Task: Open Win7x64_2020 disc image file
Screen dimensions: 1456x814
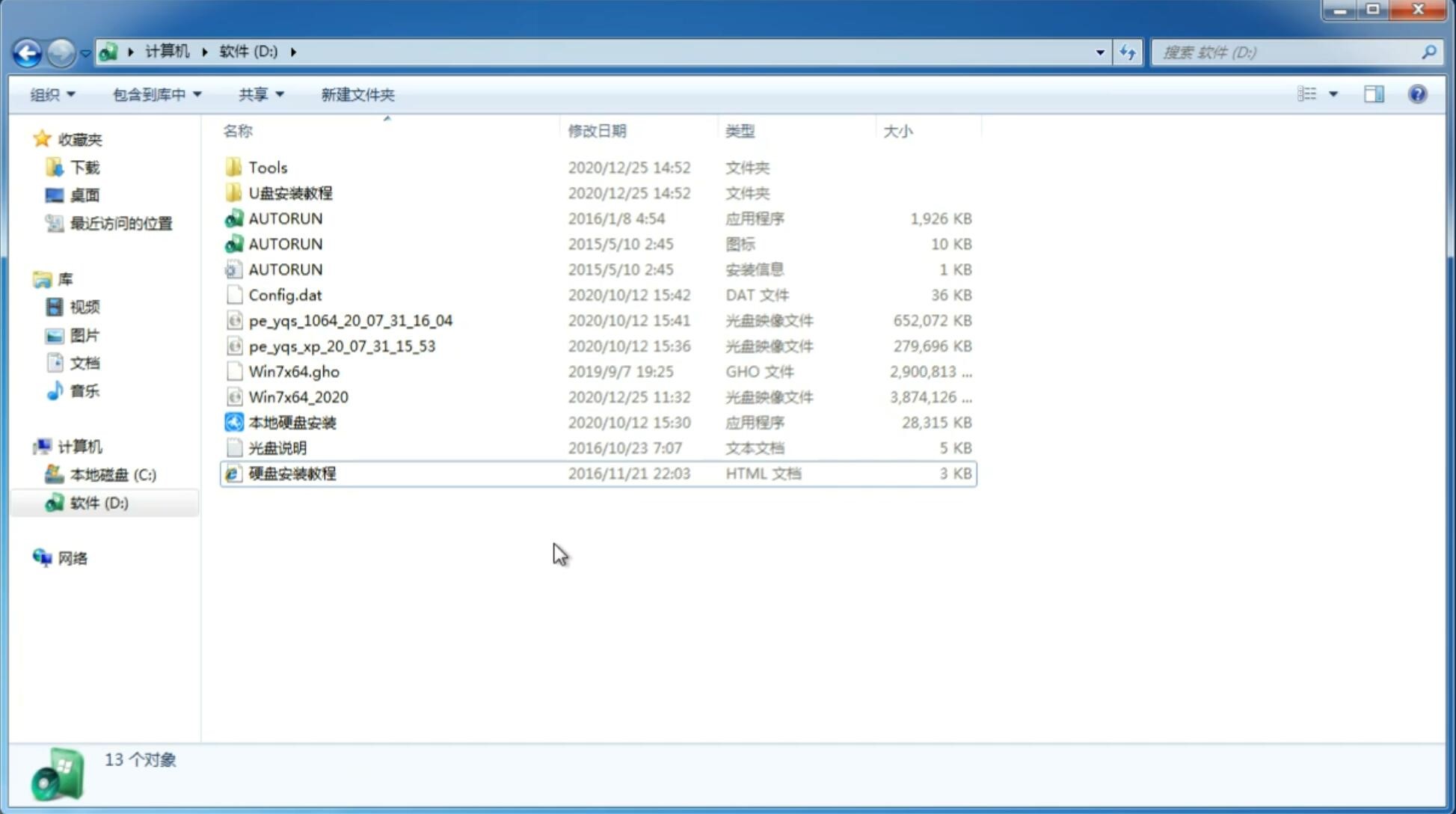Action: click(297, 397)
